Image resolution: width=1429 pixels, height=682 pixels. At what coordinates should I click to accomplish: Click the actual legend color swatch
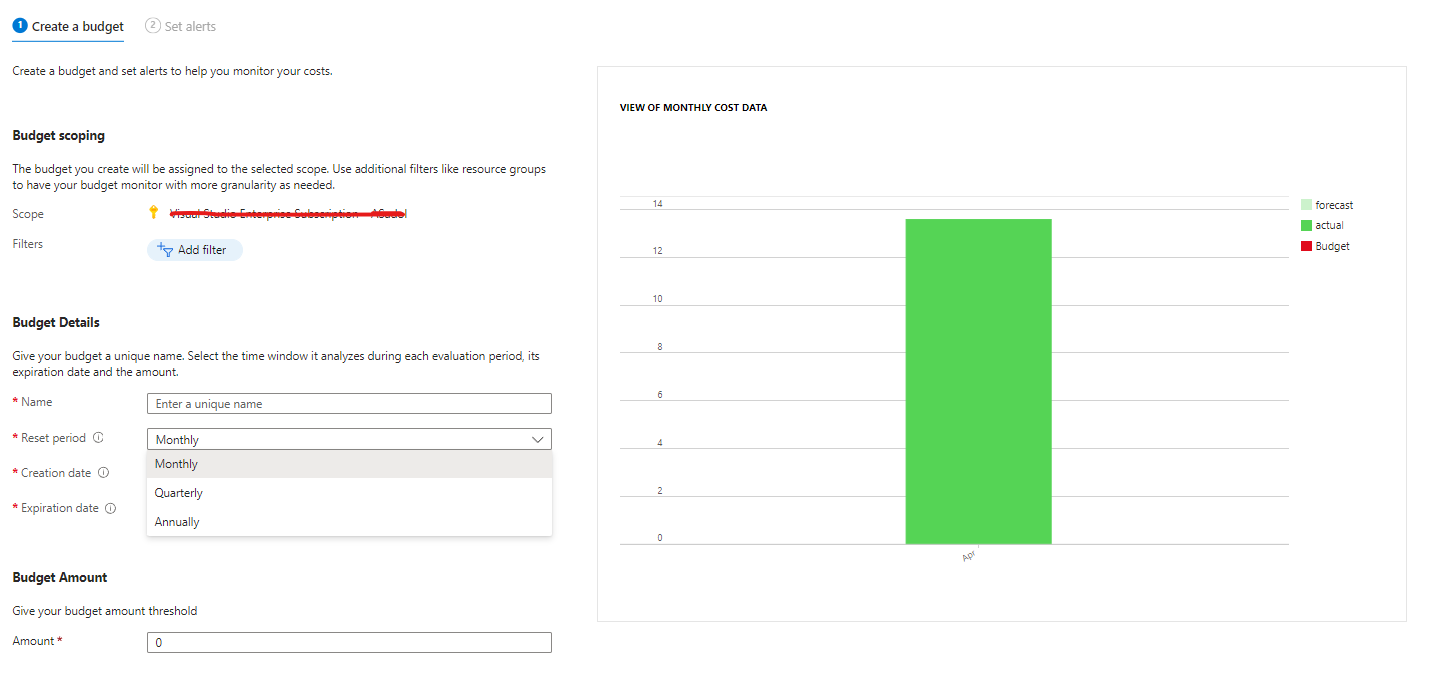point(1307,225)
